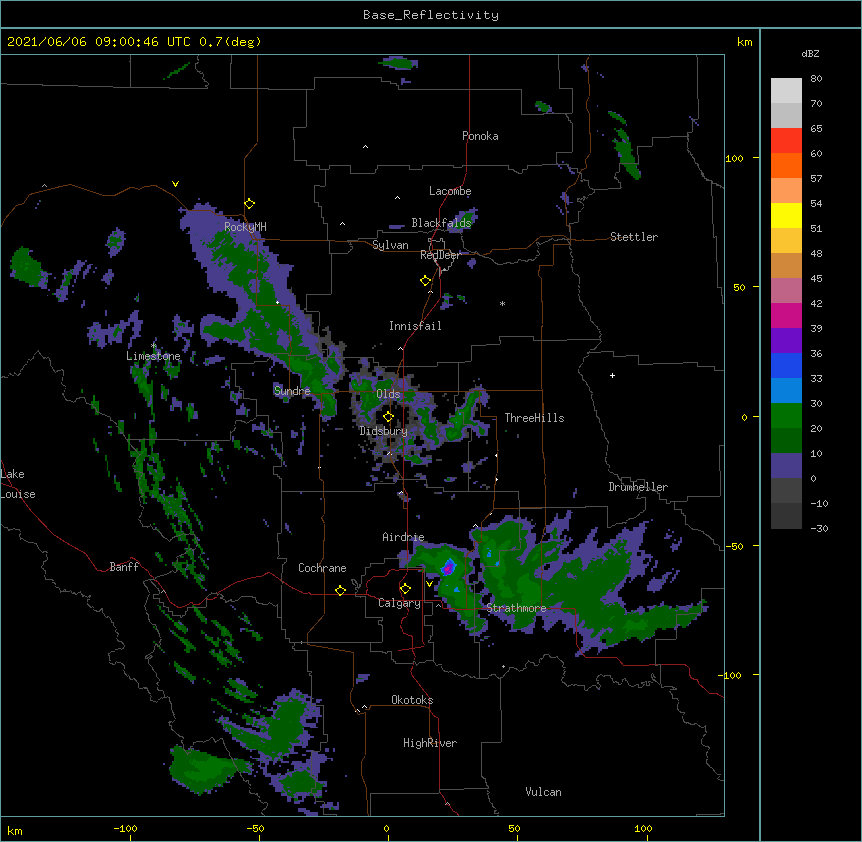Click the Base_Reflectivity title text

point(431,15)
